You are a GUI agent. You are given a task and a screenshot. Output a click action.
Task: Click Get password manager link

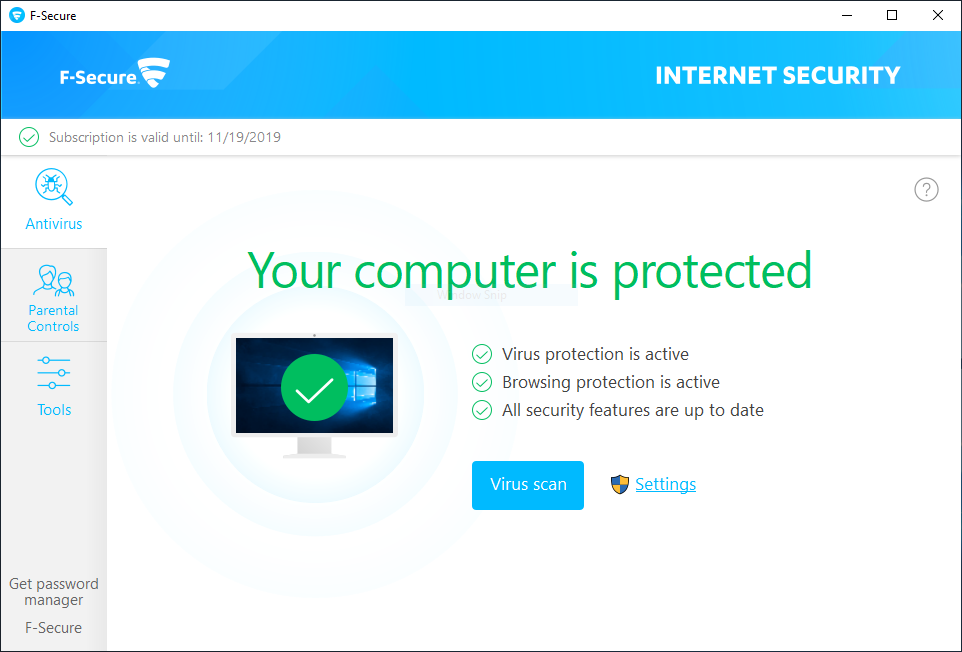click(54, 592)
